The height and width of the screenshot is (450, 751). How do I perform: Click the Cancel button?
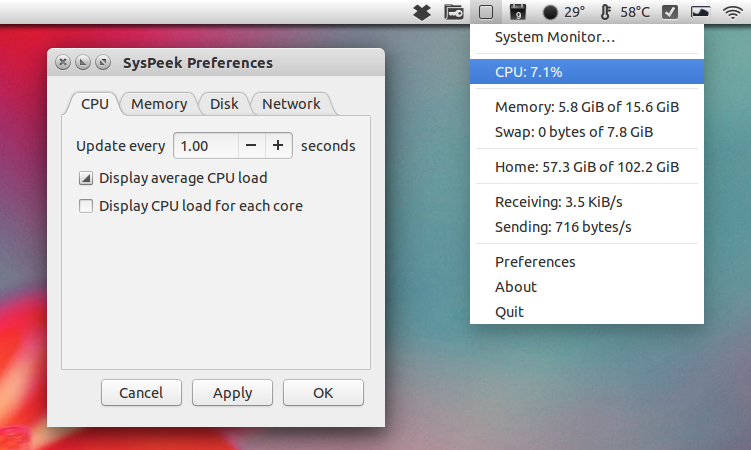[141, 393]
